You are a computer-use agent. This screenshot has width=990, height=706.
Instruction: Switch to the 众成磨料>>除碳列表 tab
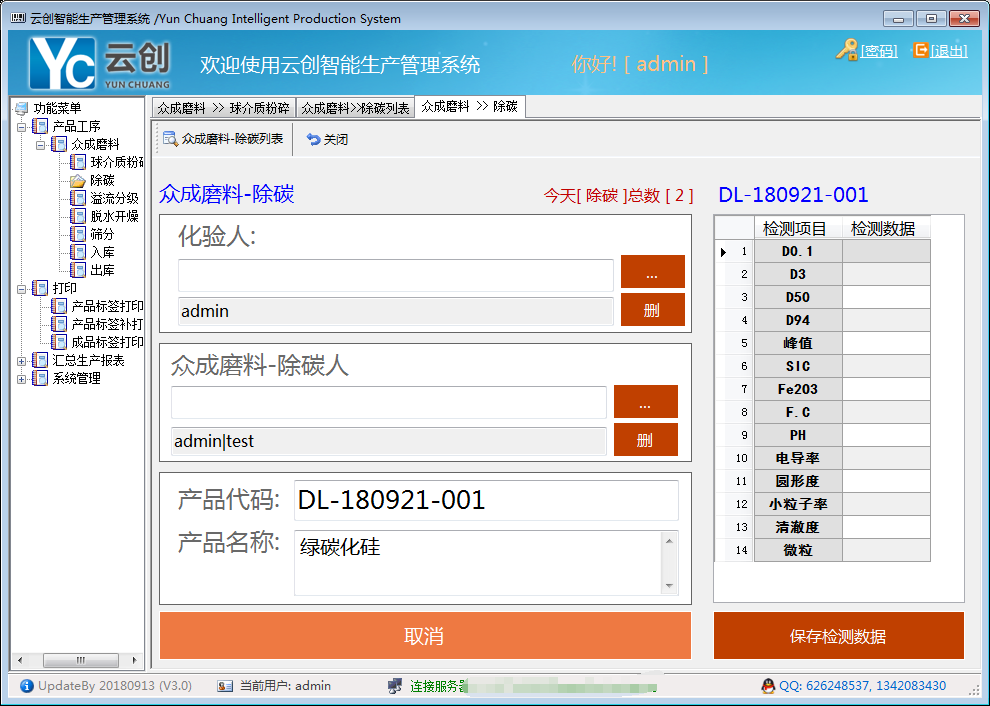[355, 108]
